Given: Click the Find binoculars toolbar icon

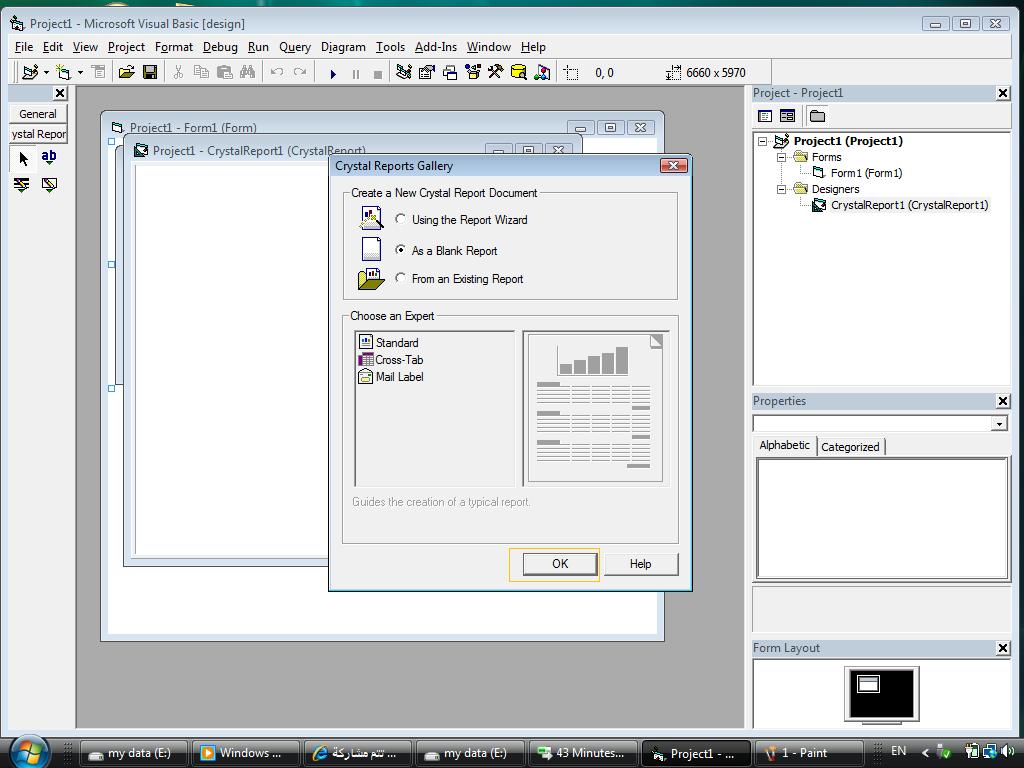Looking at the screenshot, I should coord(248,72).
